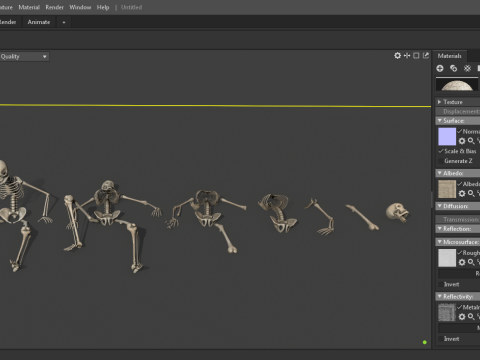
Task: Click the green status dot in viewport
Action: 425,342
